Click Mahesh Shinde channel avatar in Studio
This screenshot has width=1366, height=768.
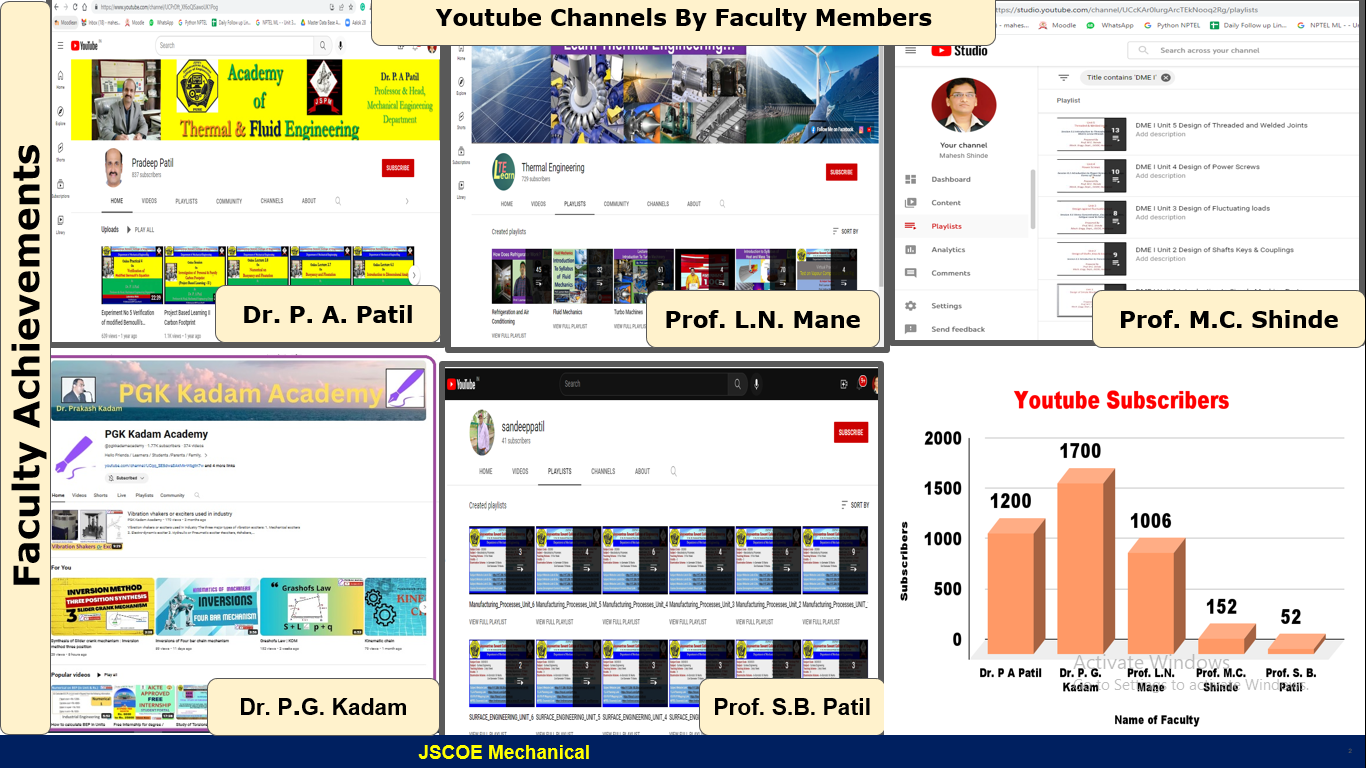(964, 106)
